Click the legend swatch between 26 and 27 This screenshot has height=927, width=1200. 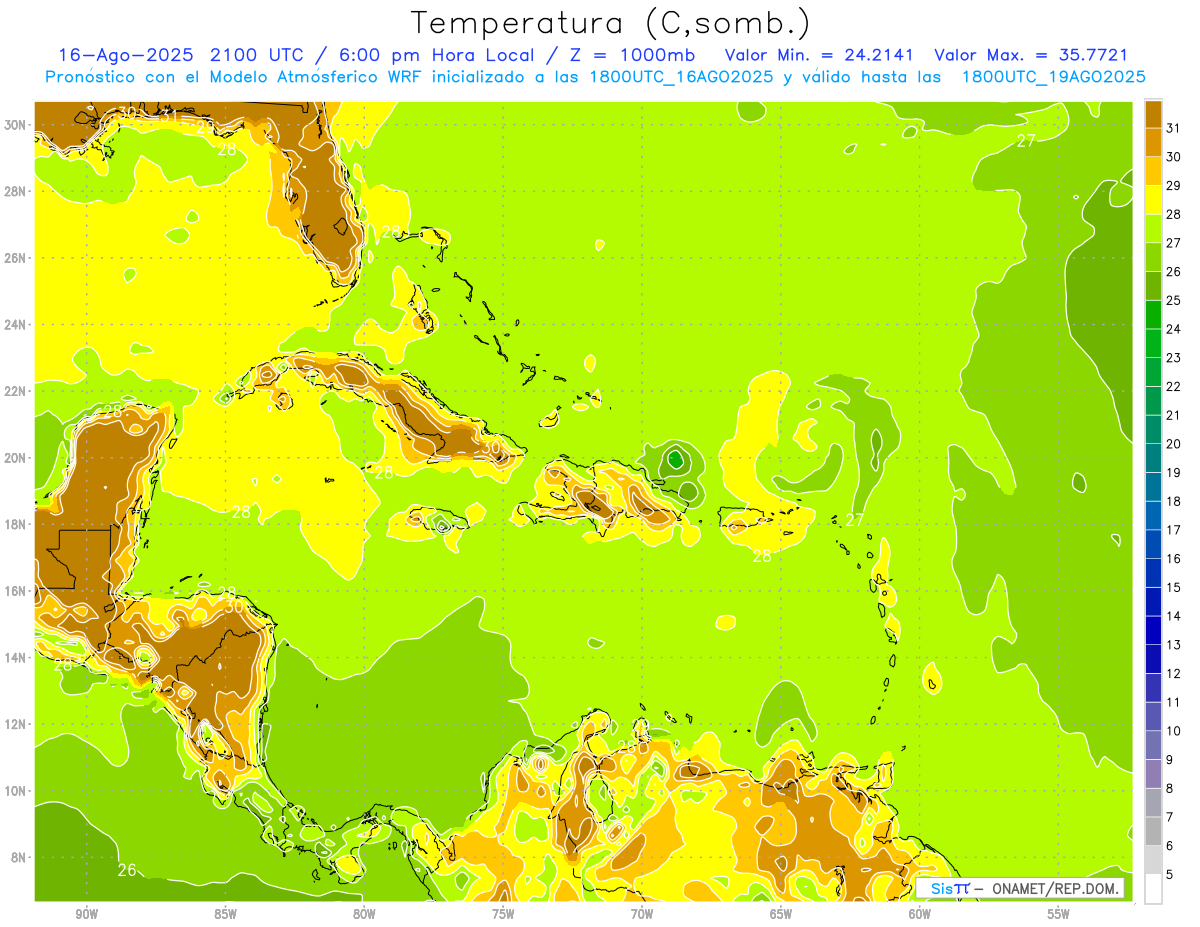[1153, 256]
